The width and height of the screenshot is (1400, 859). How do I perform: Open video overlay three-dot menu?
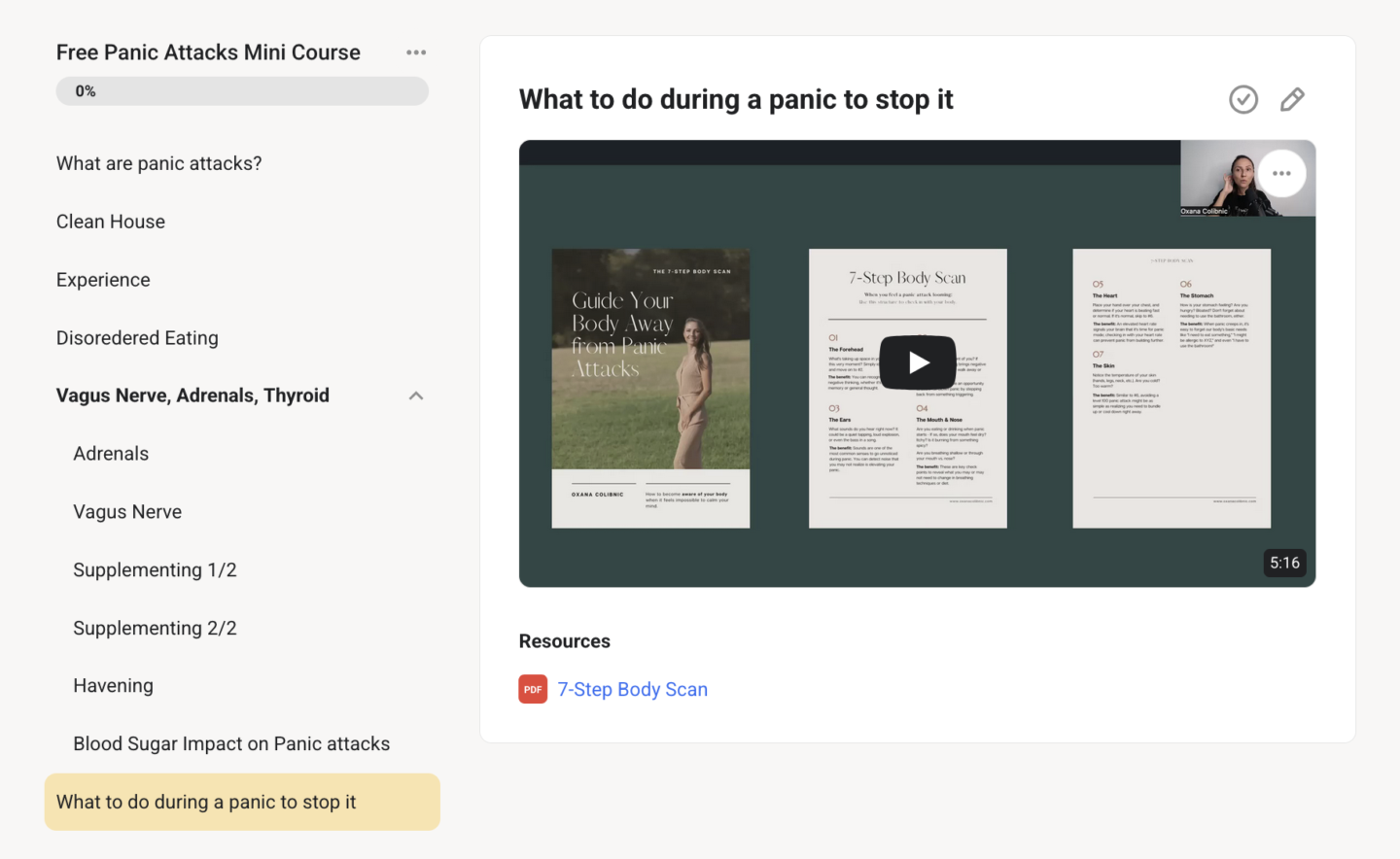pyautogui.click(x=1281, y=174)
